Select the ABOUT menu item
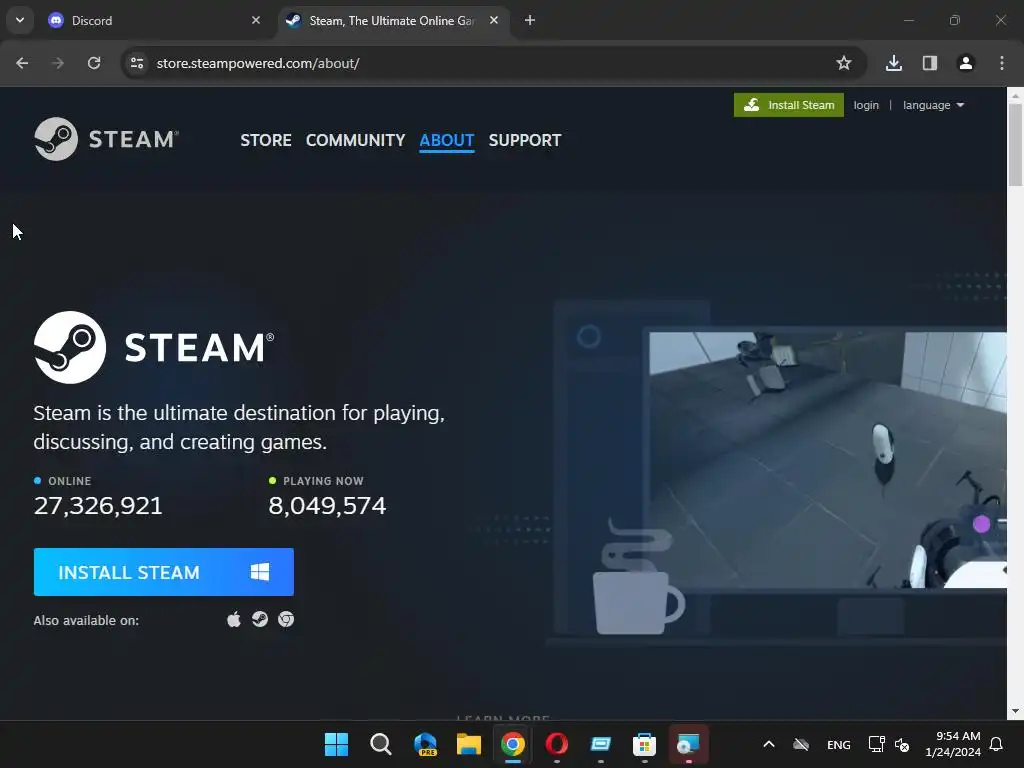Viewport: 1024px width, 768px height. [x=447, y=140]
